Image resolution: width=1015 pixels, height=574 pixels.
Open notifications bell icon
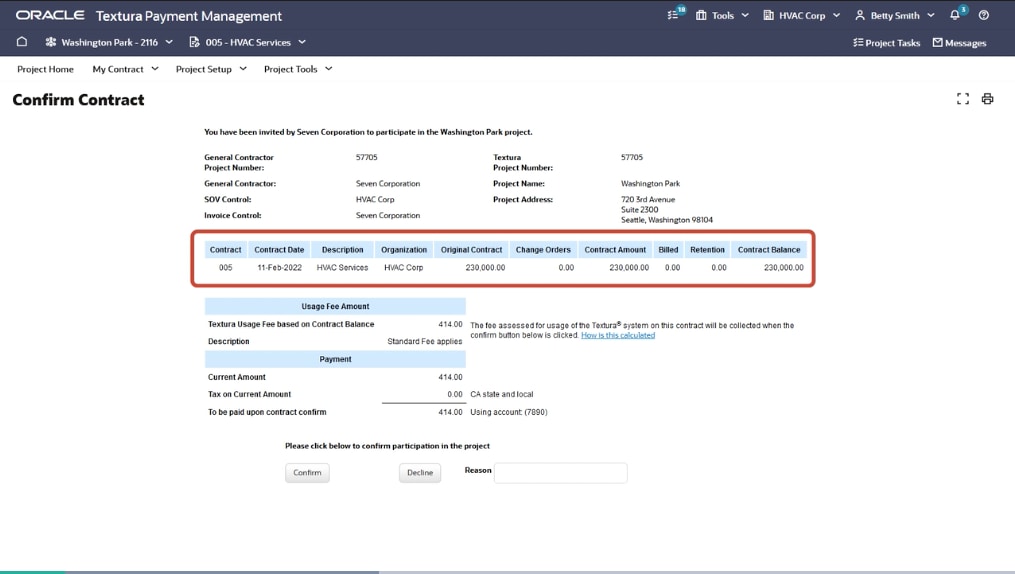tap(955, 15)
